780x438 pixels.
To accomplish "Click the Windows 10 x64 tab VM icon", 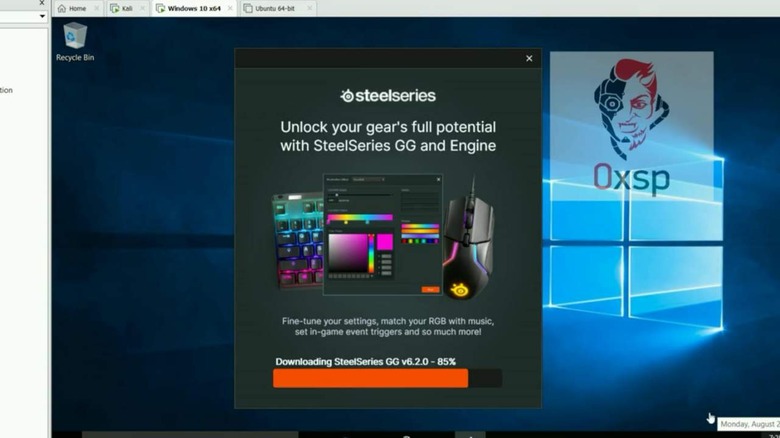I will tap(160, 8).
